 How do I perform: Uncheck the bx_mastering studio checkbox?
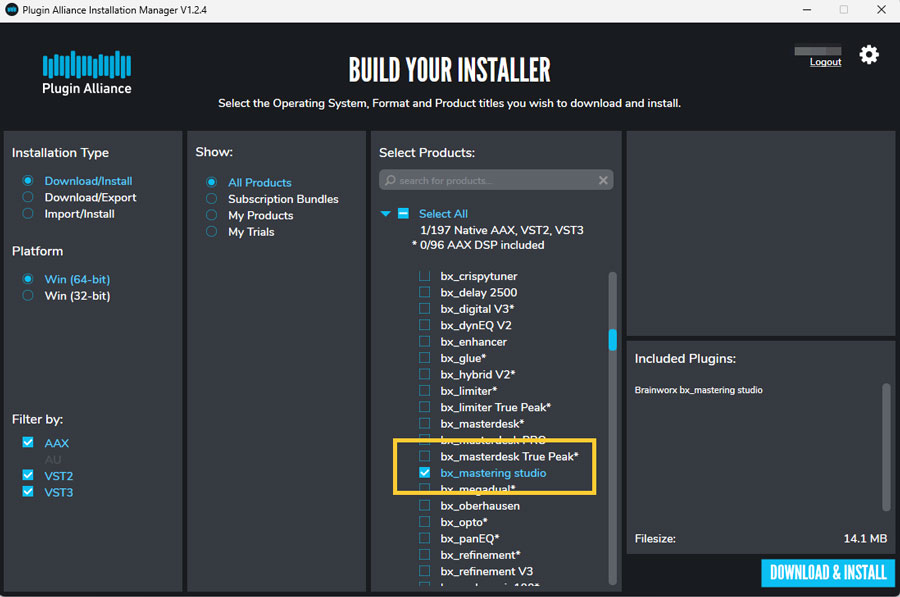coord(425,473)
